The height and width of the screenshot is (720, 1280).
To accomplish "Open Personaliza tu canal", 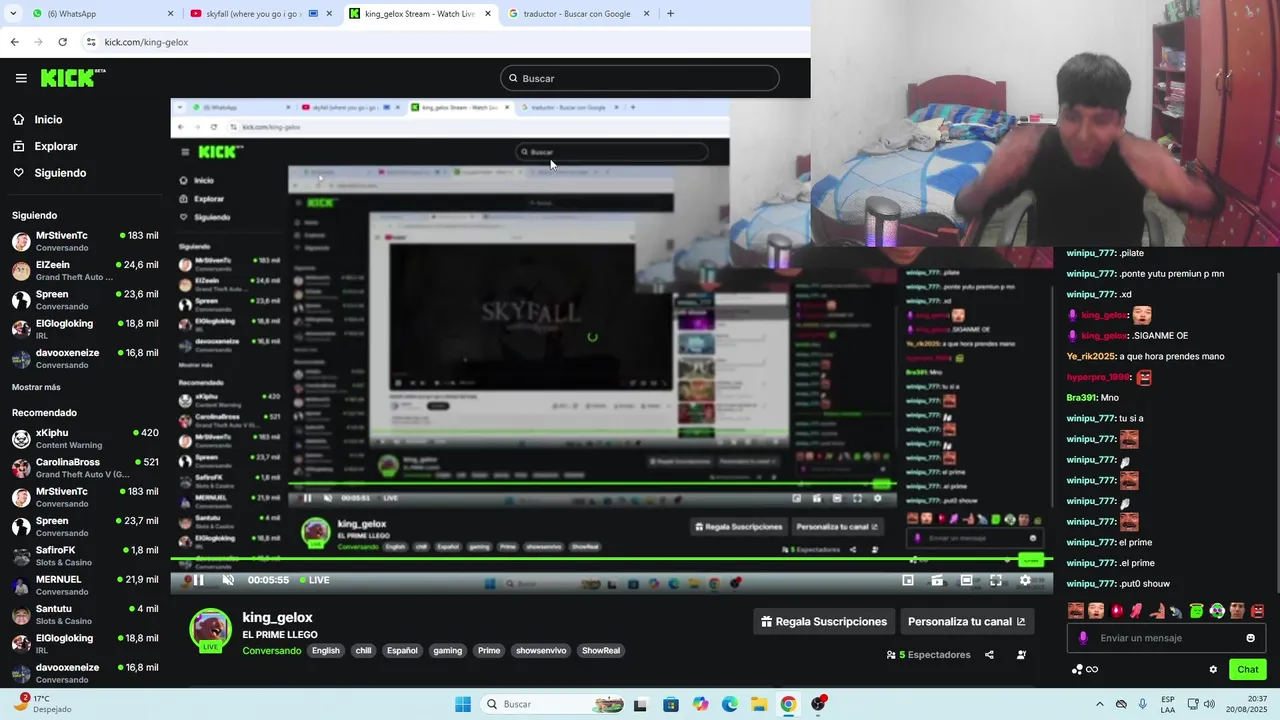I will [966, 622].
